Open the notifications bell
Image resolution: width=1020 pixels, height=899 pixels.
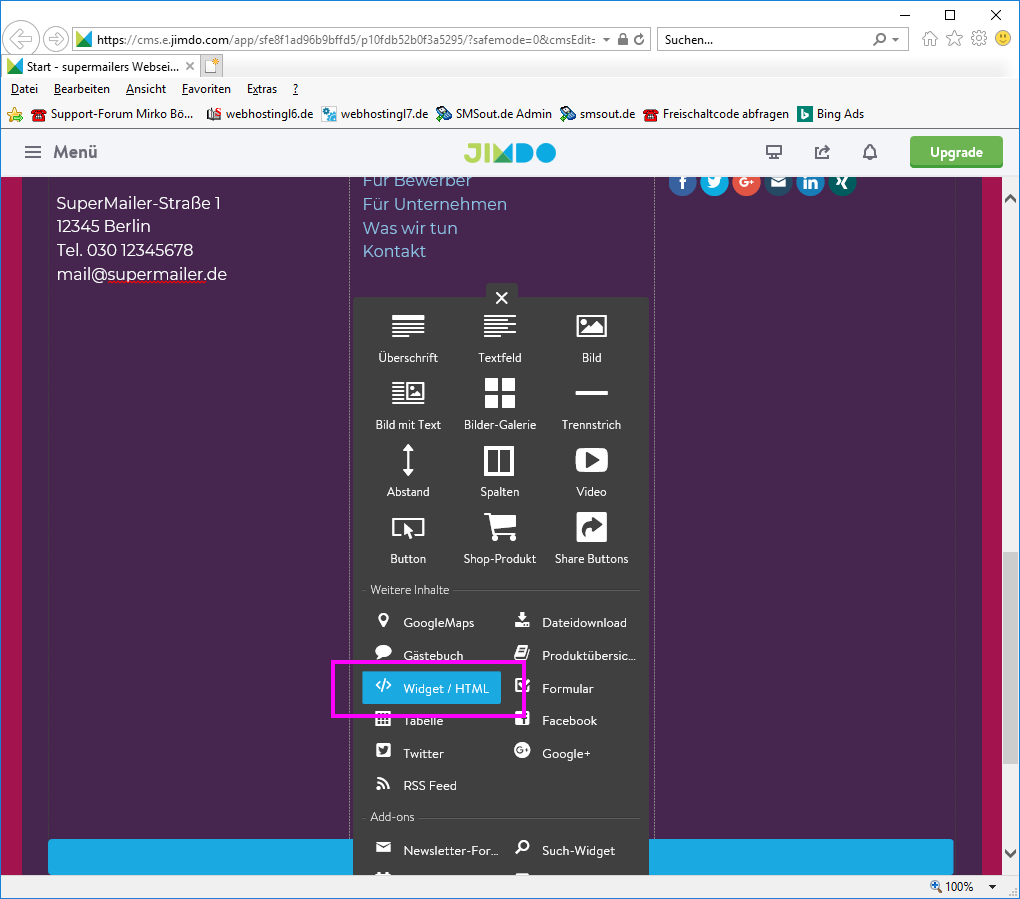(870, 152)
